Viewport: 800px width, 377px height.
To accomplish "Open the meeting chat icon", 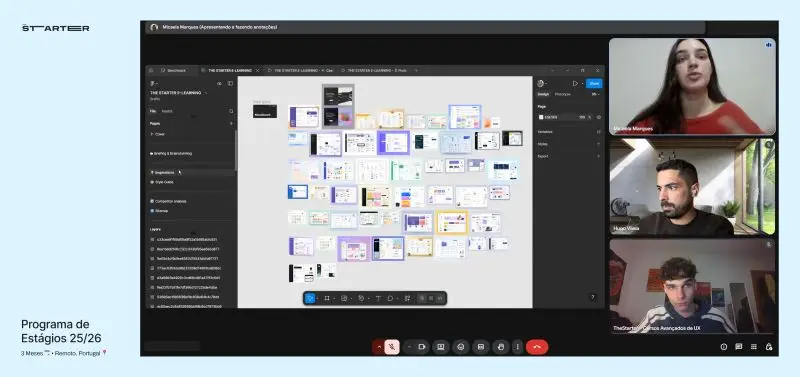I will click(738, 347).
